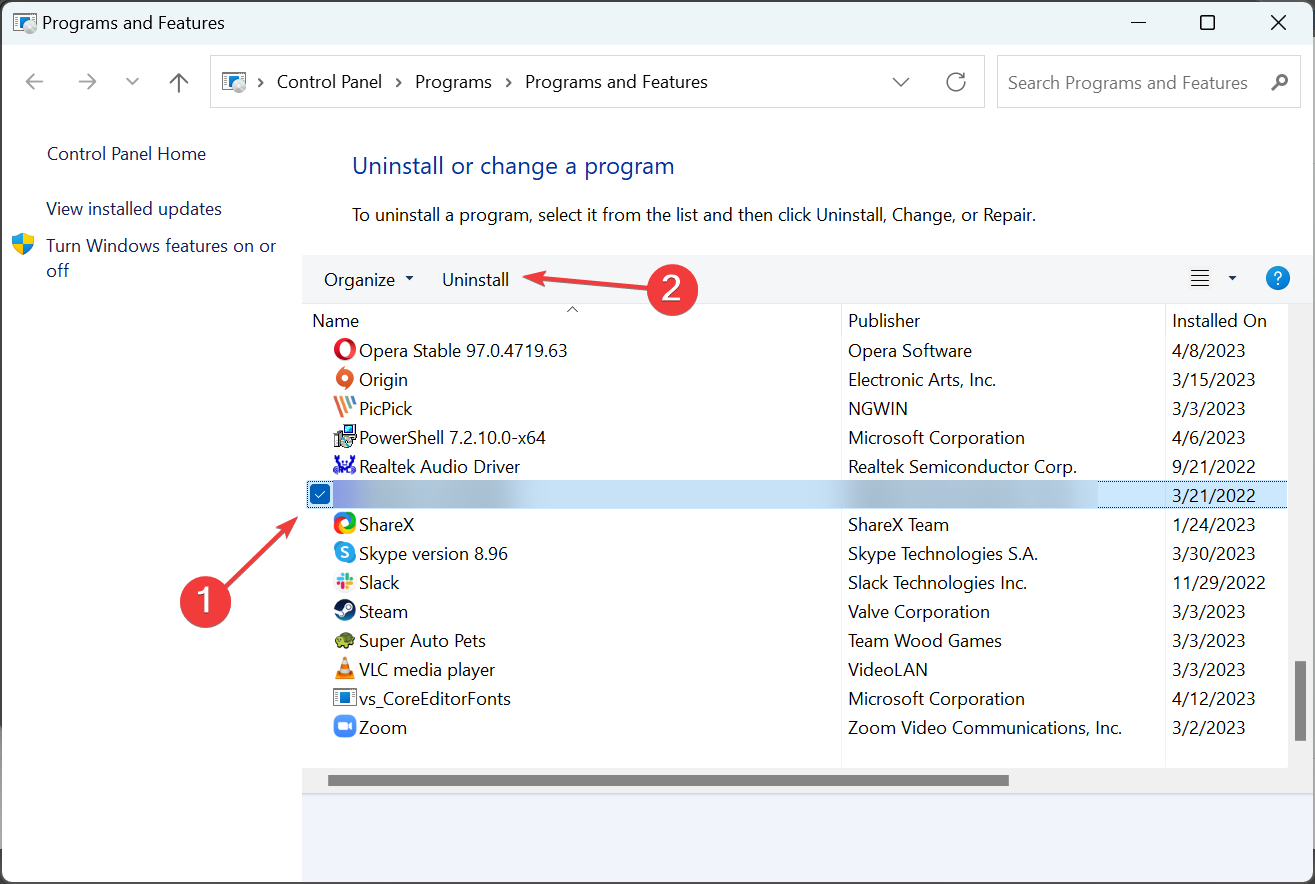Expand the address bar history chevron
Screen dimensions: 1315x884
click(901, 82)
